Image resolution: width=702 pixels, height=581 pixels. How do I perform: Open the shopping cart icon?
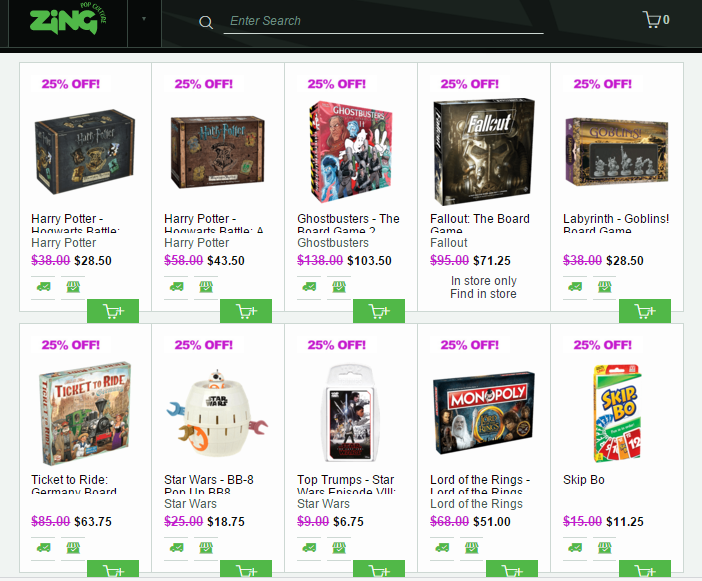pyautogui.click(x=656, y=20)
